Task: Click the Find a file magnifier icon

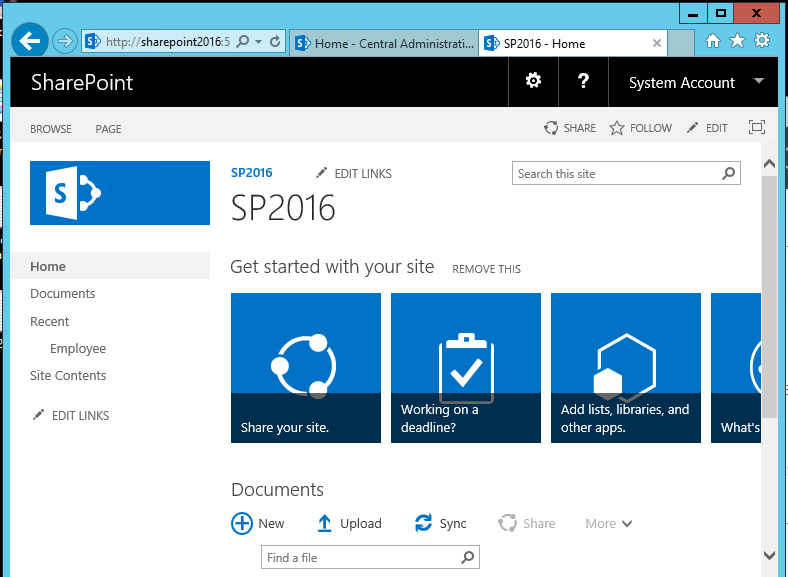Action: [x=467, y=557]
